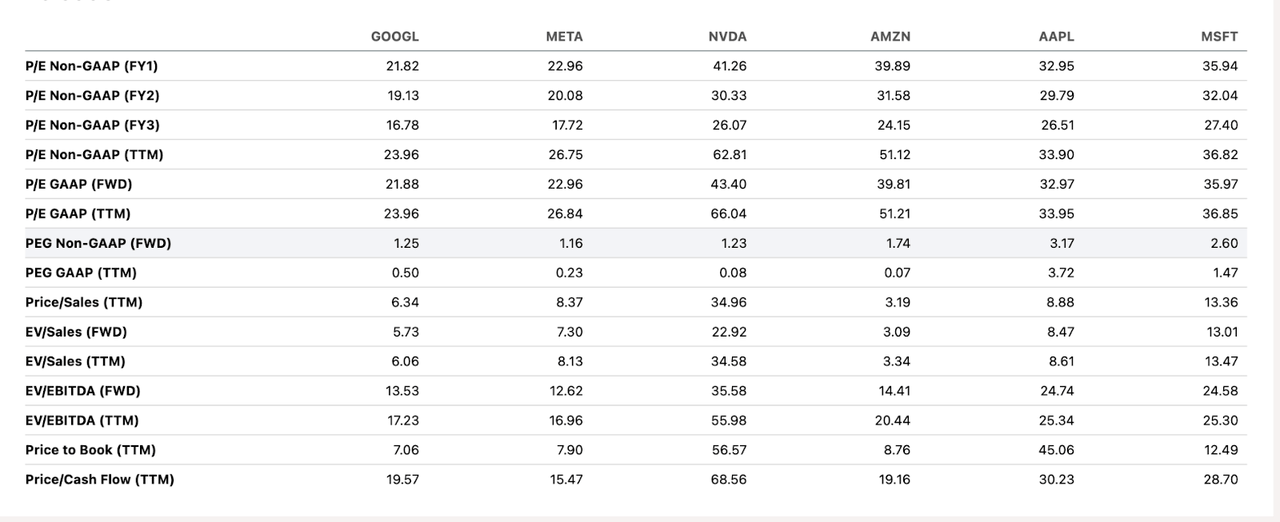
Task: Select the NVDA column header
Action: pyautogui.click(x=727, y=37)
